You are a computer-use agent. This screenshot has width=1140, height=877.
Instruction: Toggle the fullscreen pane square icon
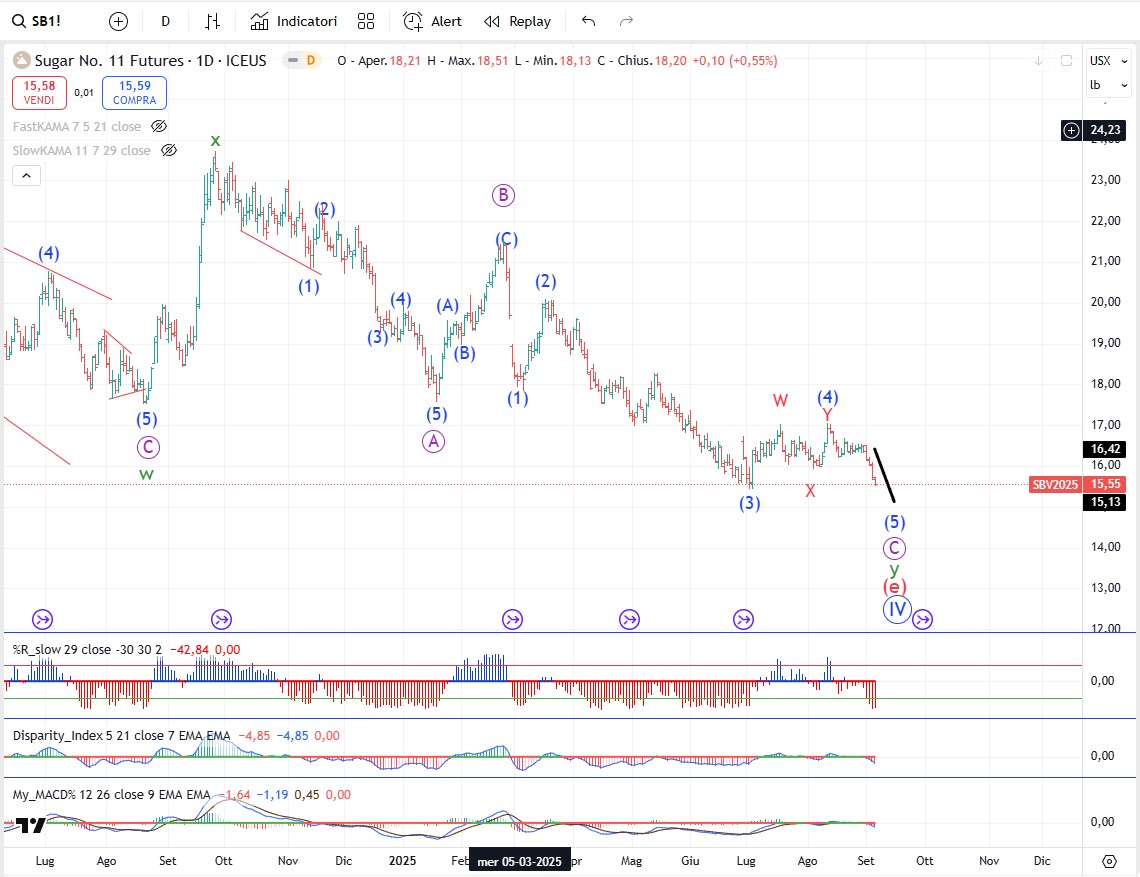click(1066, 61)
